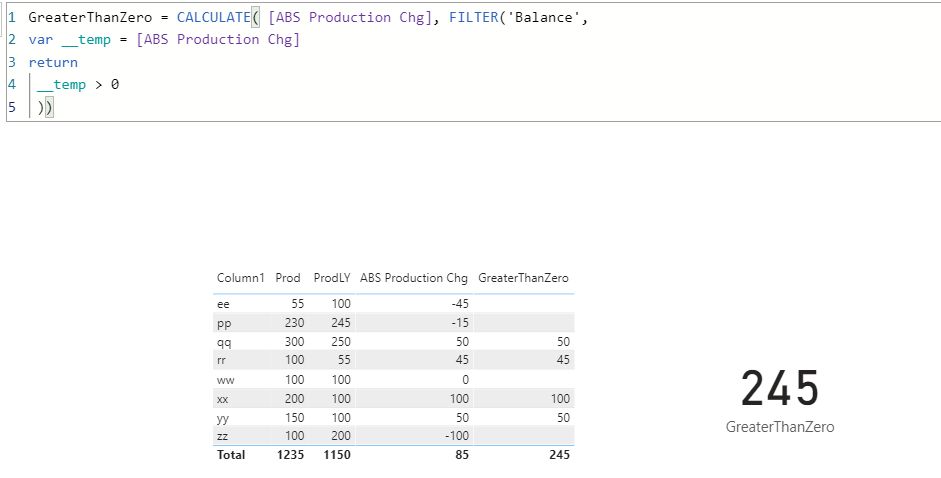Sort by the ProdLY column header
941x478 pixels.
point(332,278)
